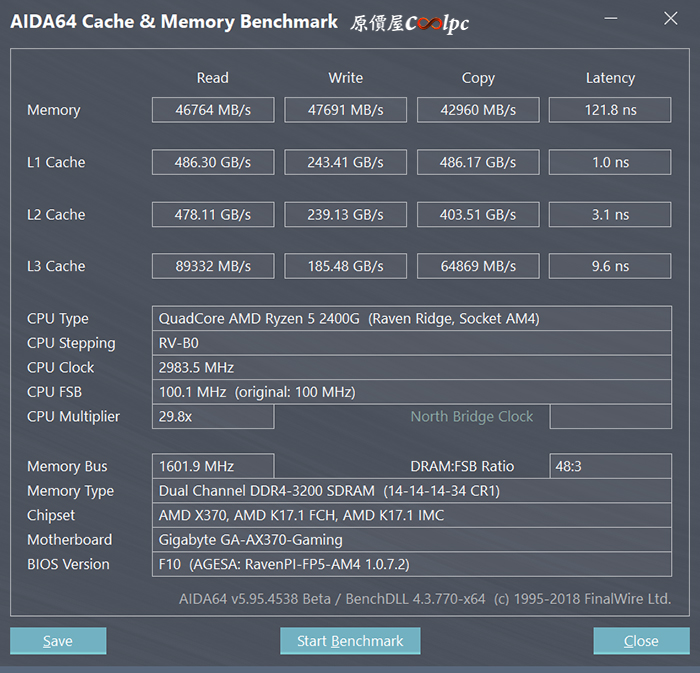Click the CPU Clock field 2983.5 MHz
Viewport: 700px width, 673px height.
412,367
